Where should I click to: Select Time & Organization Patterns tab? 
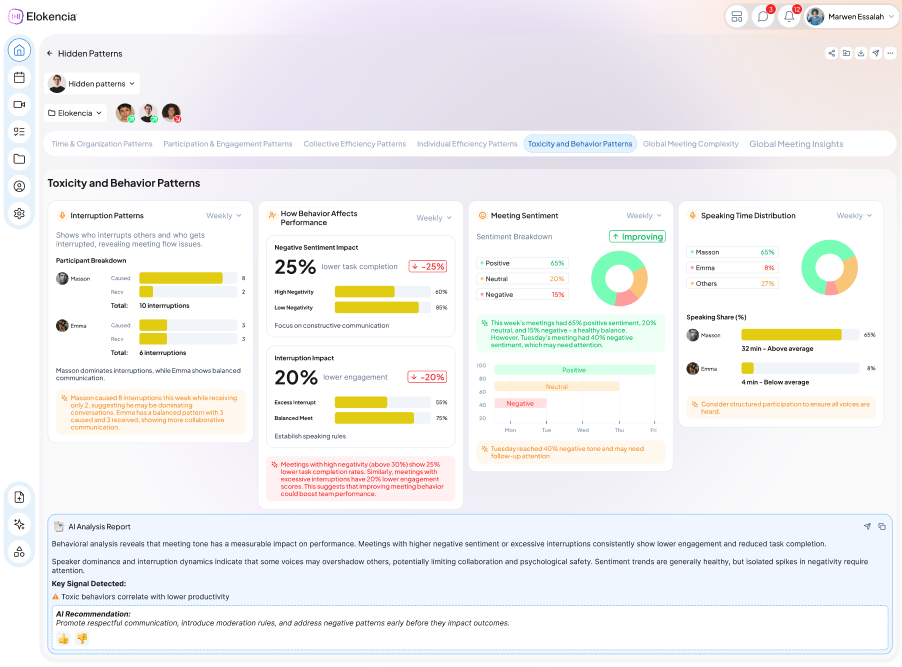(102, 144)
